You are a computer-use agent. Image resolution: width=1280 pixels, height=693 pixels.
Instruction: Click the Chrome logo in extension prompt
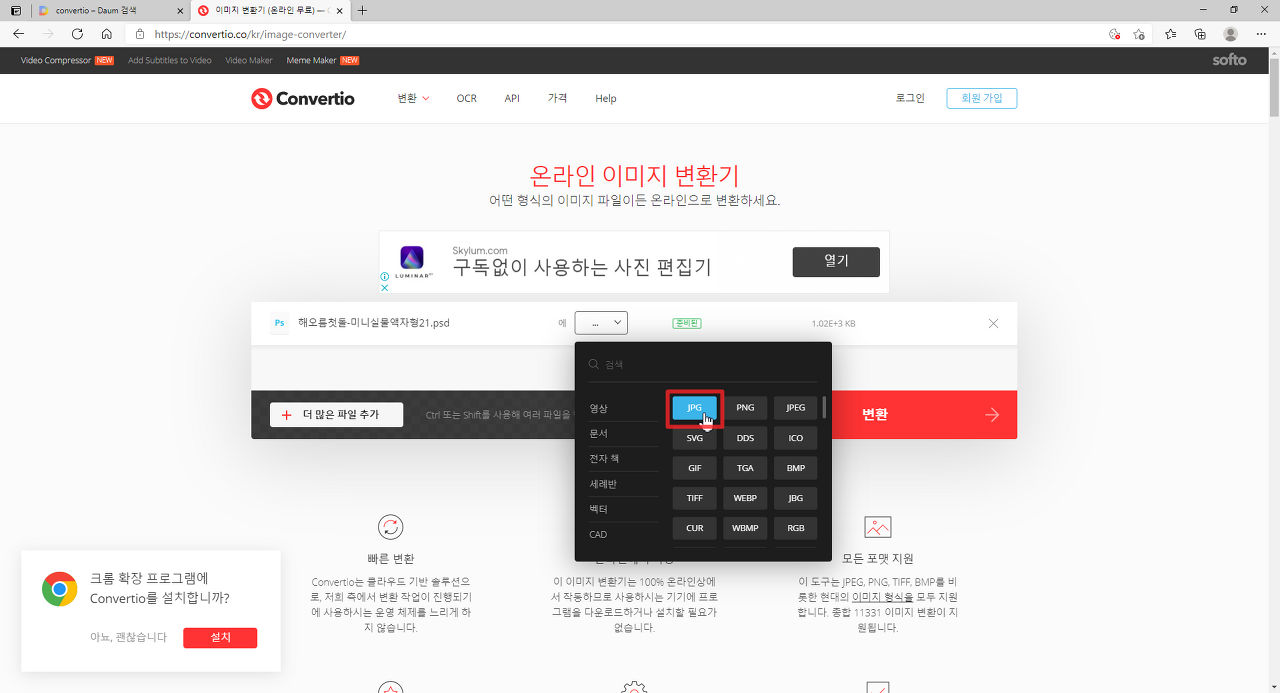coord(60,589)
